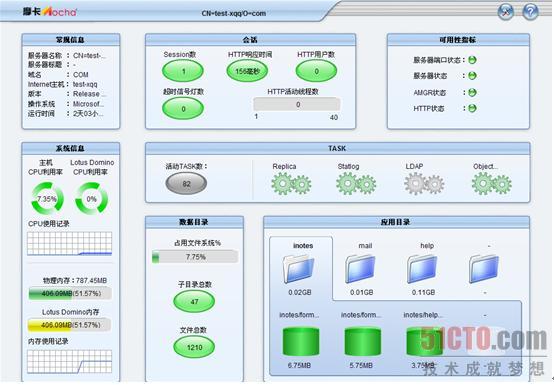Click the operating system value Microsof...

click(88, 104)
